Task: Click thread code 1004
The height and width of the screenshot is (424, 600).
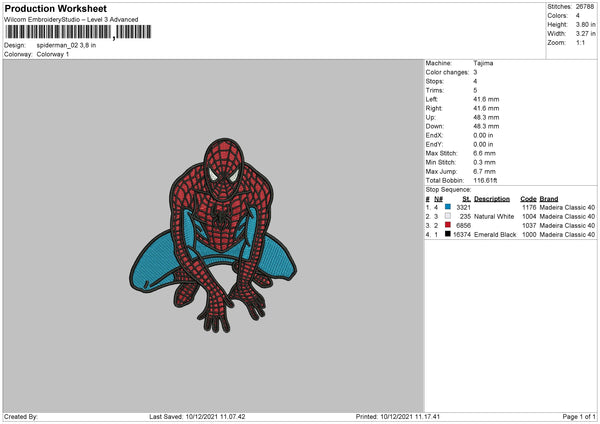Action: (529, 217)
